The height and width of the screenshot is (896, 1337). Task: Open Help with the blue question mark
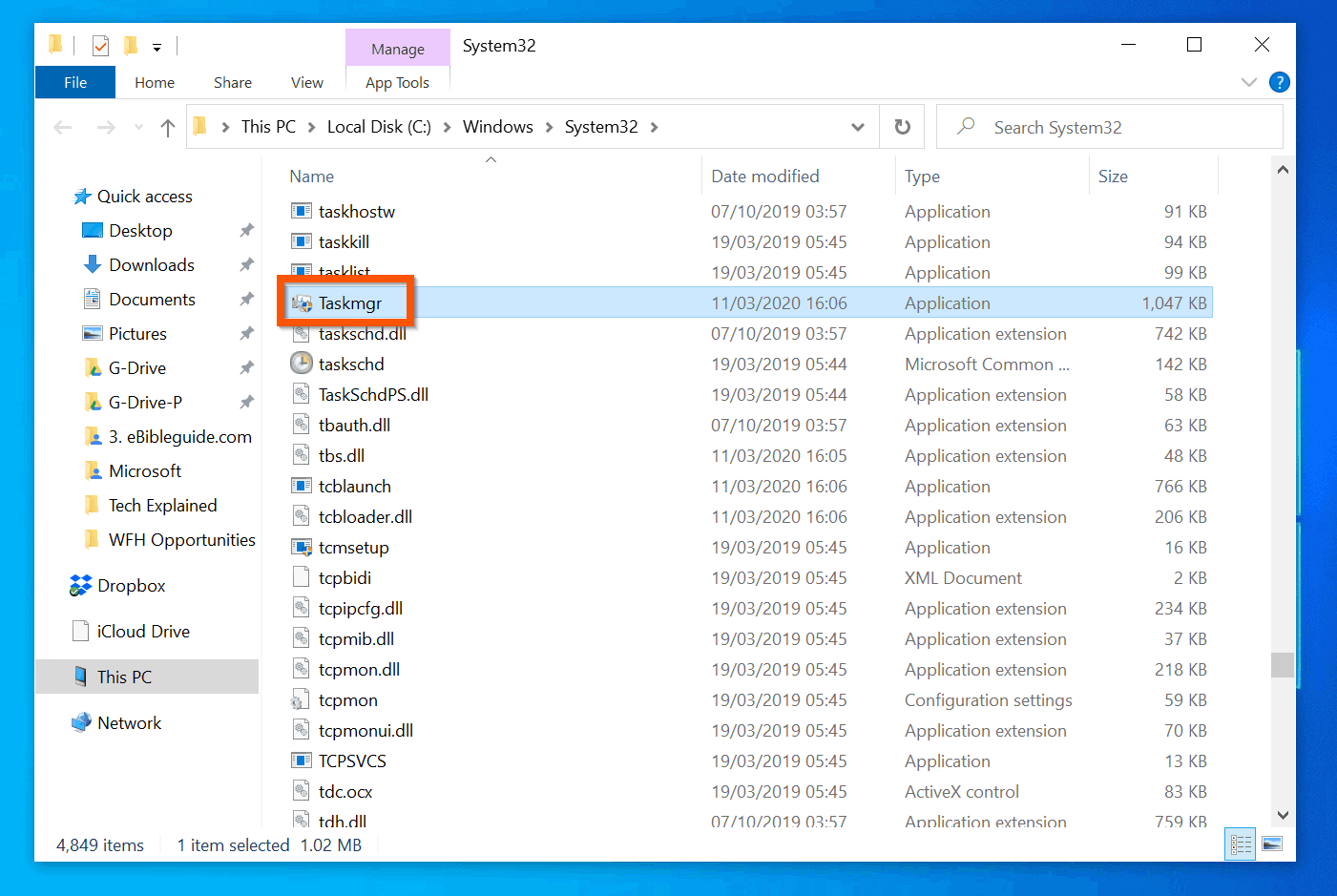pos(1280,82)
